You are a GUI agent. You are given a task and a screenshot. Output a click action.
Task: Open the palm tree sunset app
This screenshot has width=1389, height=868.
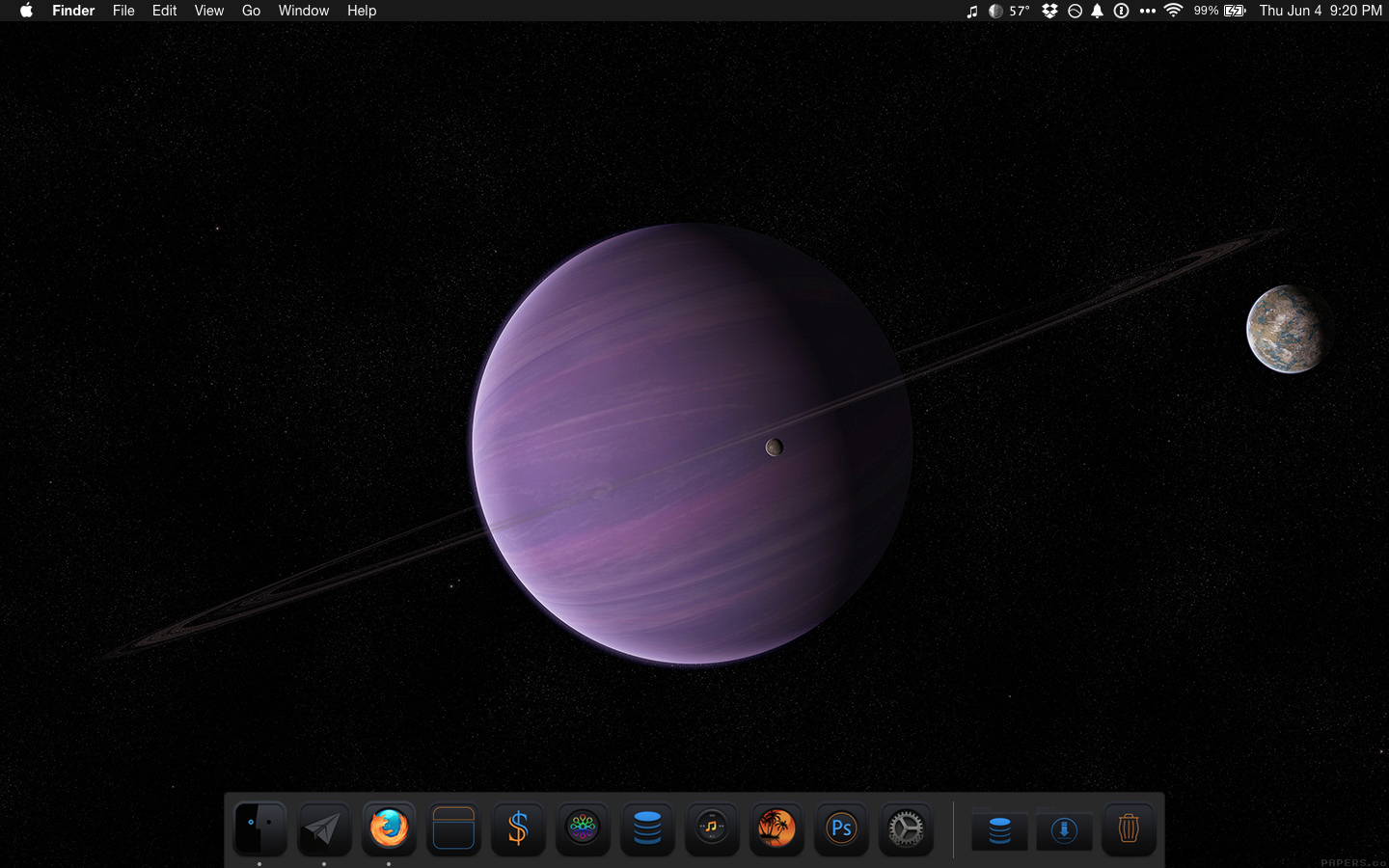click(776, 828)
